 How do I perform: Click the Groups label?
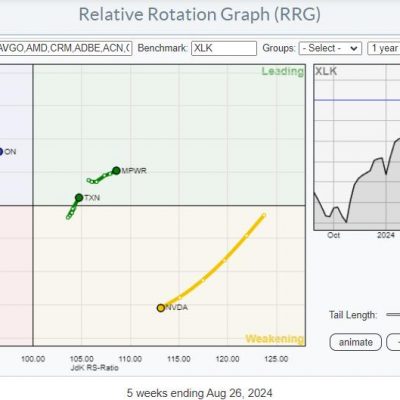point(279,49)
